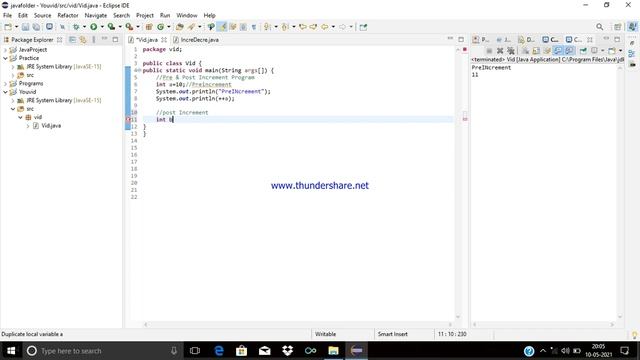Viewport: 640px width, 360px height.
Task: Maximize the Package Explorer view
Action: point(116,39)
